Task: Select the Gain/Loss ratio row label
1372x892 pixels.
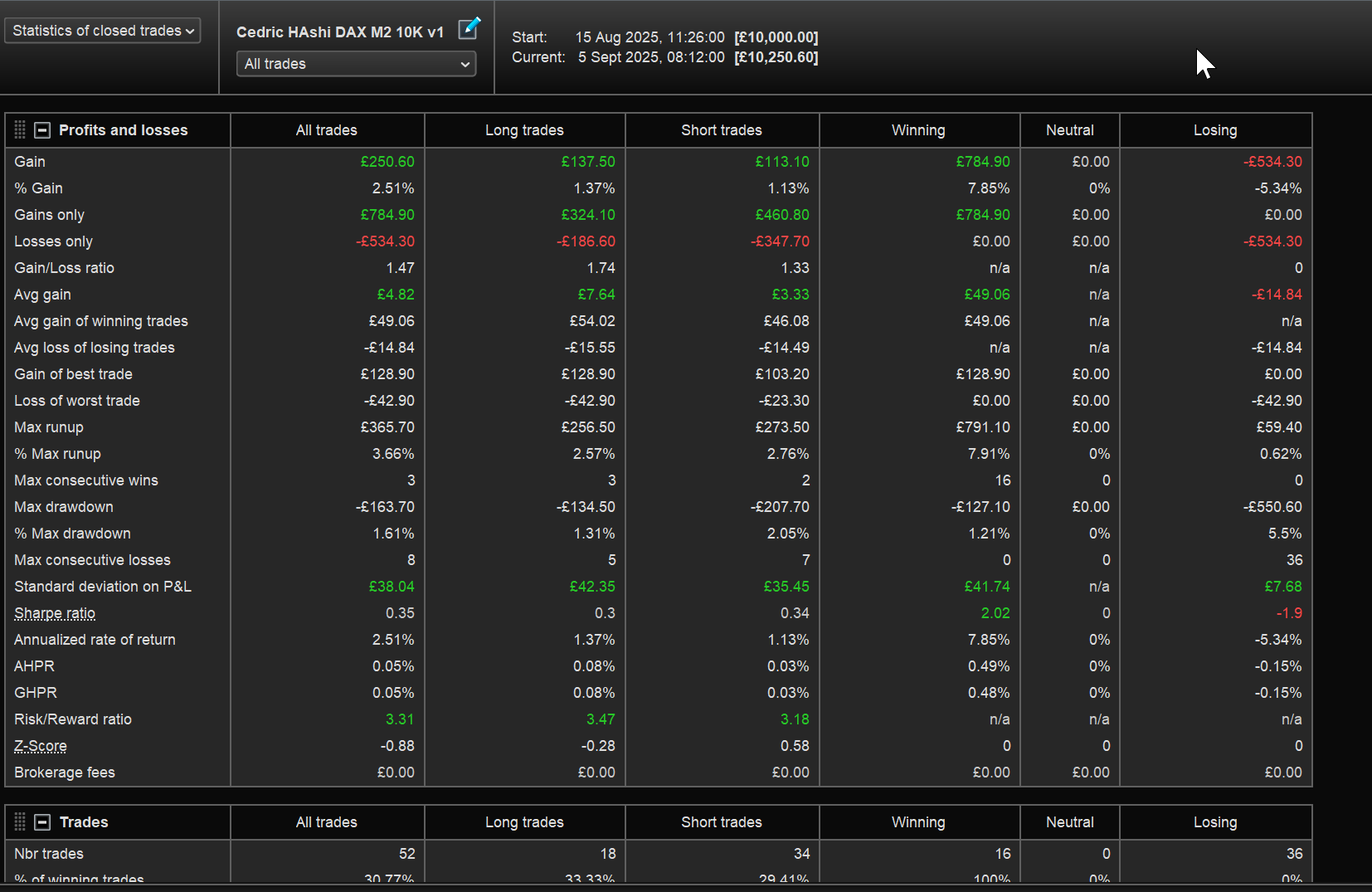Action: [x=64, y=268]
